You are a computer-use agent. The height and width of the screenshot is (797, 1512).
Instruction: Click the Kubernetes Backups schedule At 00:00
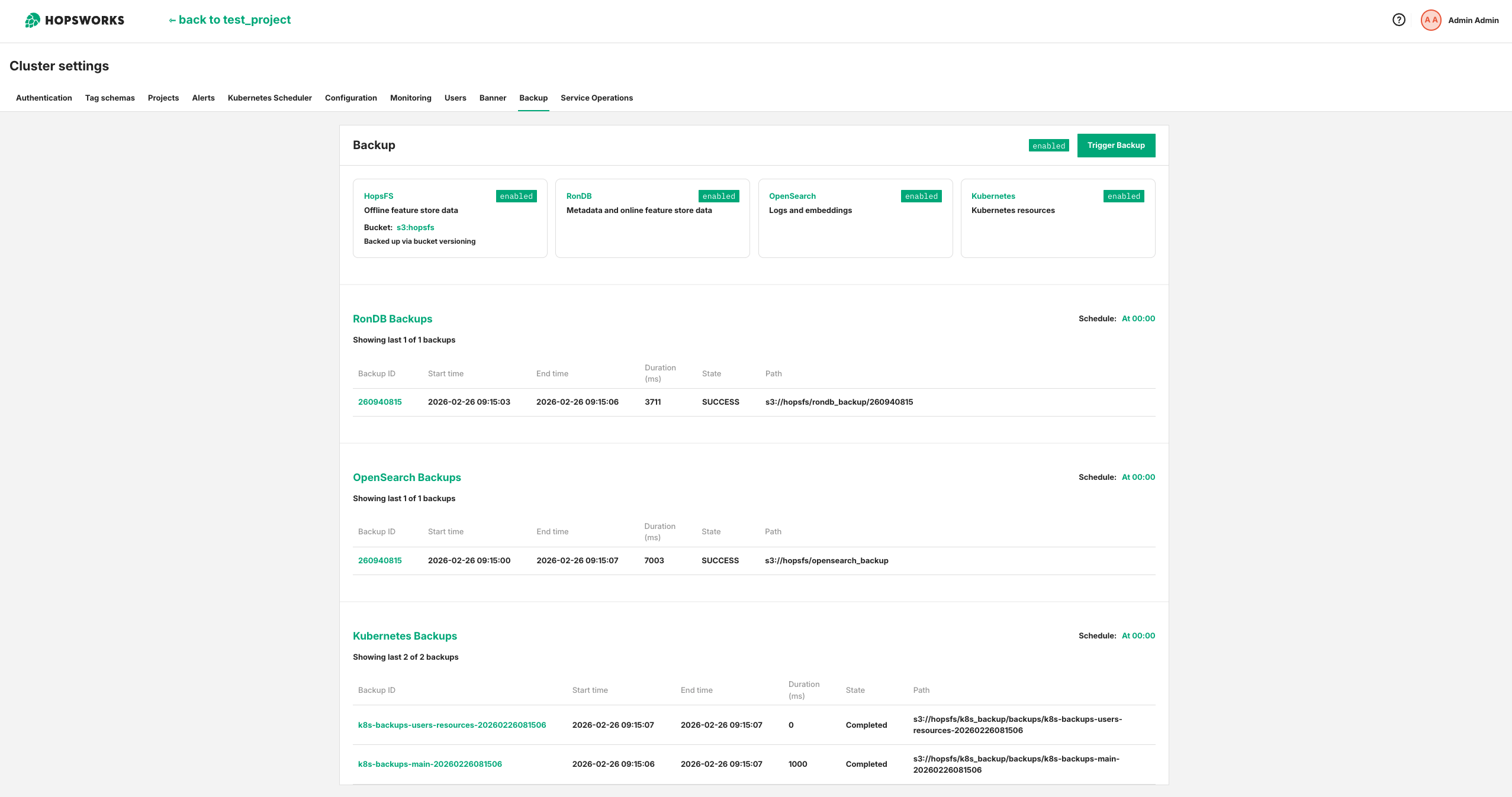[1138, 636]
